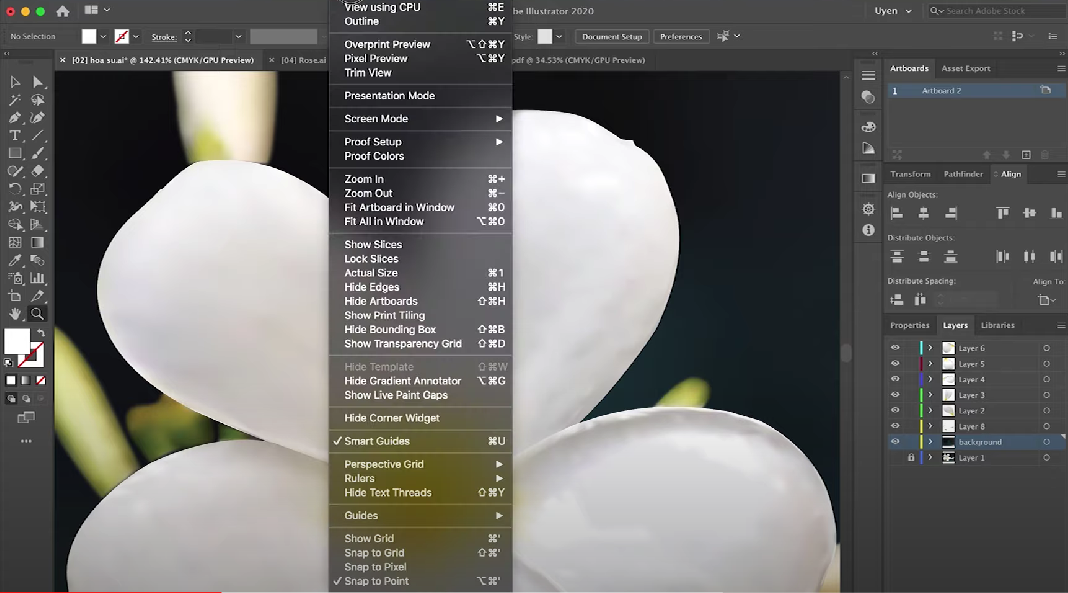Hide Layer 6 using eye icon
Image resolution: width=1068 pixels, height=593 pixels.
point(895,348)
